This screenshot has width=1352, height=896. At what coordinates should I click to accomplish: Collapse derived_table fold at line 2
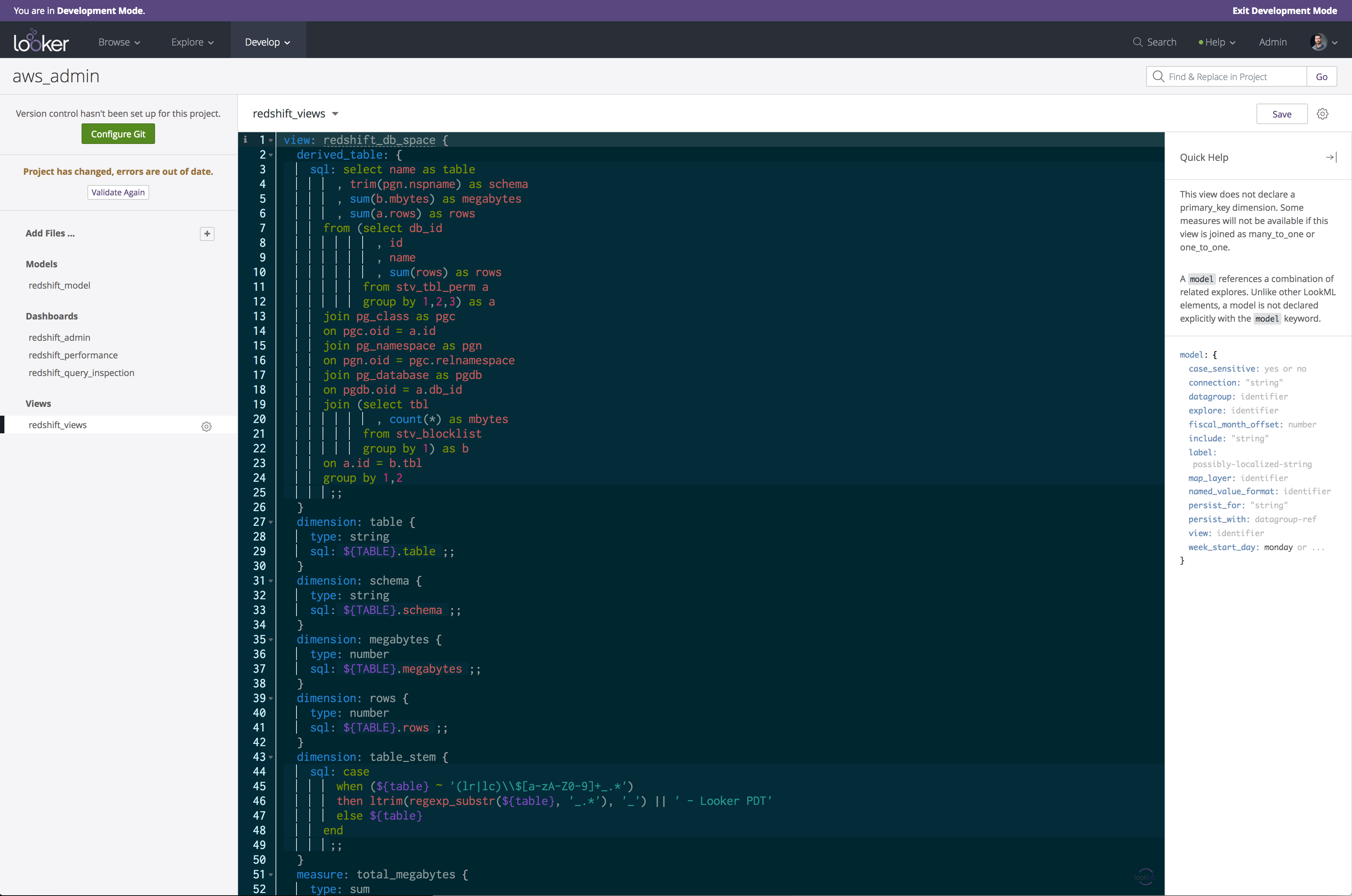(x=271, y=155)
